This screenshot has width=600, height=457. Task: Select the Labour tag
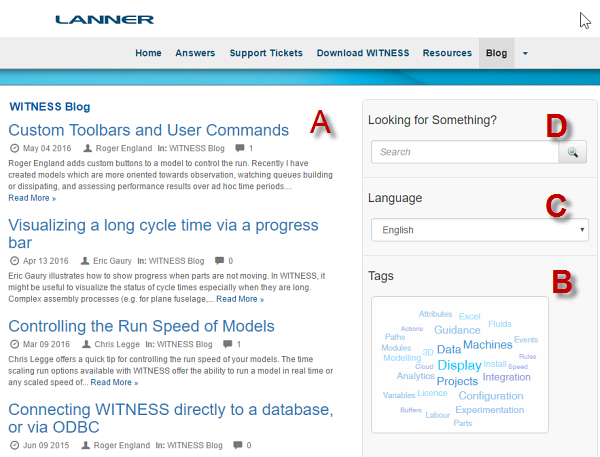(x=437, y=415)
